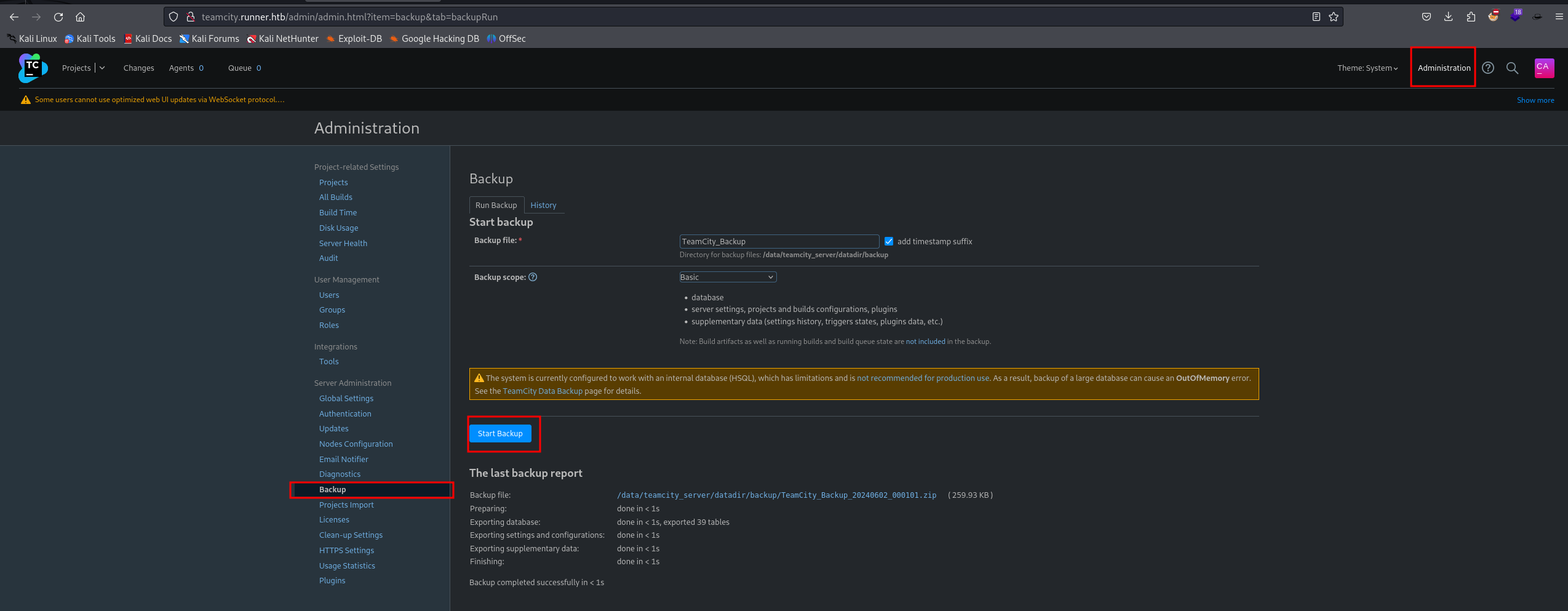The image size is (1568, 611).
Task: Open HTTPS Settings in sidebar
Action: [346, 551]
